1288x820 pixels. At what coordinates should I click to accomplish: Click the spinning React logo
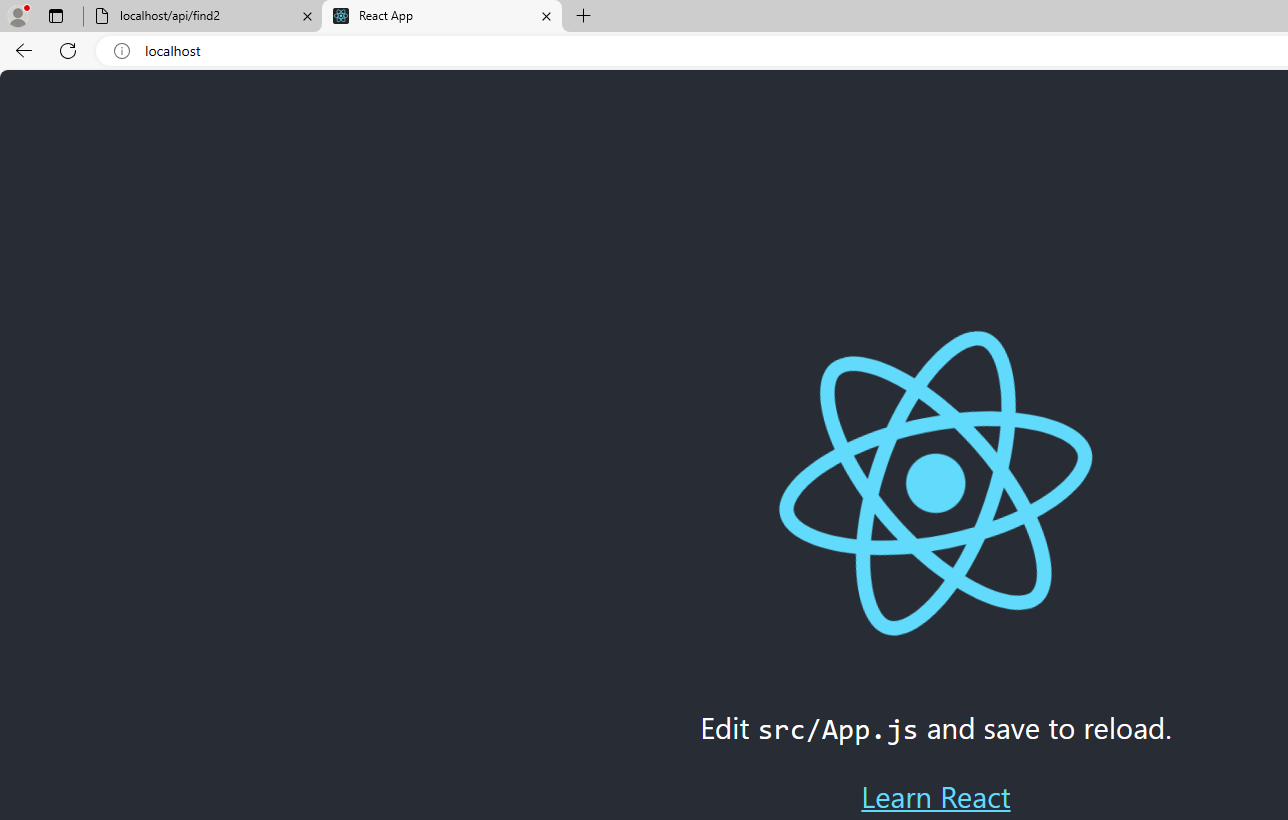[936, 483]
